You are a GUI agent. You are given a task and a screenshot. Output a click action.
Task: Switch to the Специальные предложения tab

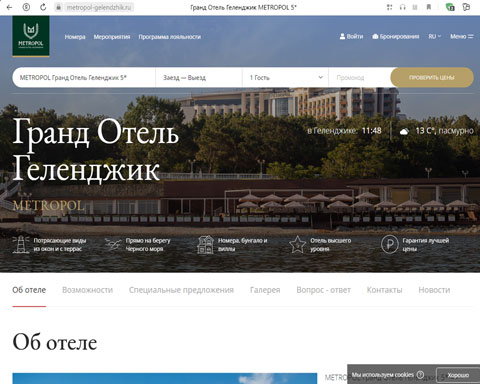click(x=181, y=290)
